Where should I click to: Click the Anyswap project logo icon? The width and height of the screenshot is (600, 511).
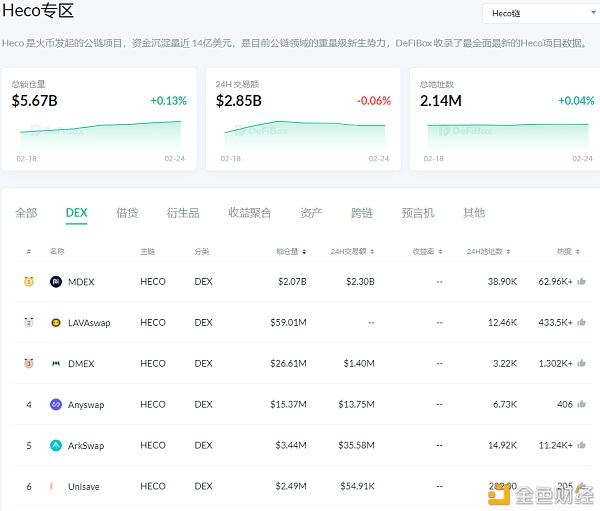click(x=56, y=405)
